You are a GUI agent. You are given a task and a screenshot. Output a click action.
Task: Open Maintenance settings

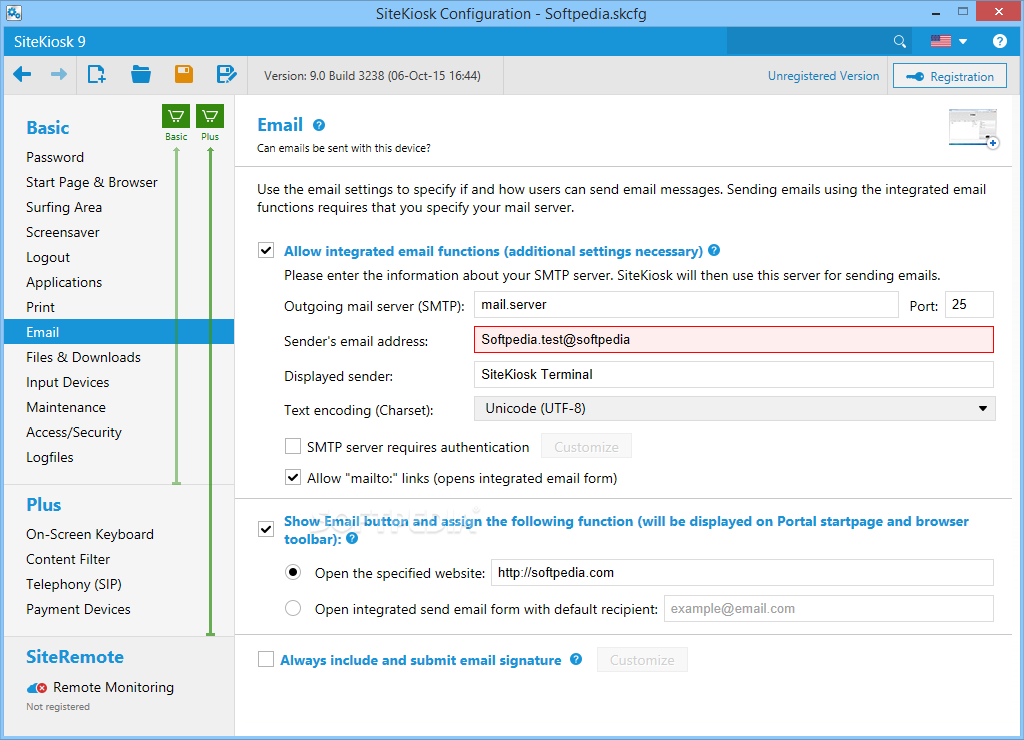point(66,407)
